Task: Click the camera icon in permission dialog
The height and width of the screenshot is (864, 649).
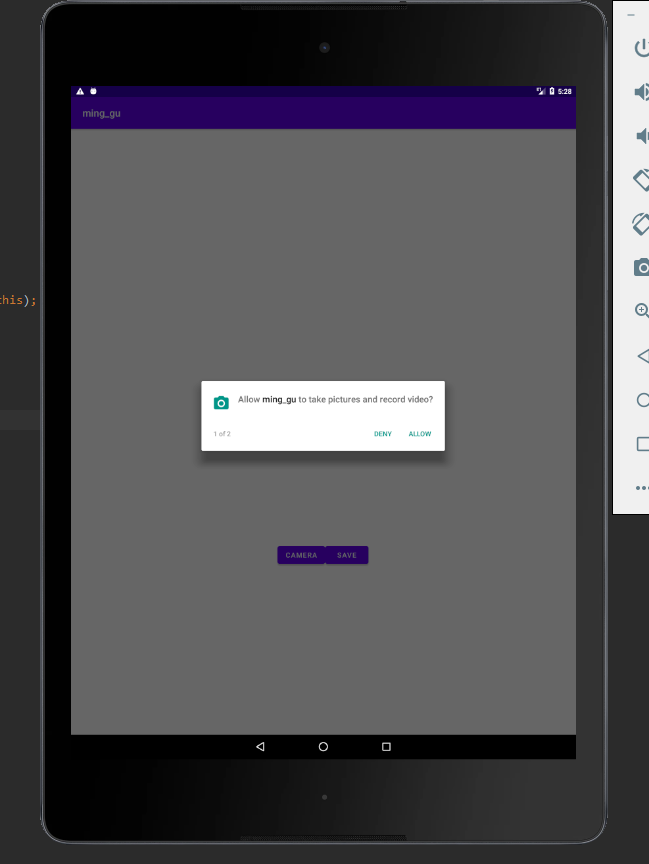Action: pyautogui.click(x=221, y=403)
